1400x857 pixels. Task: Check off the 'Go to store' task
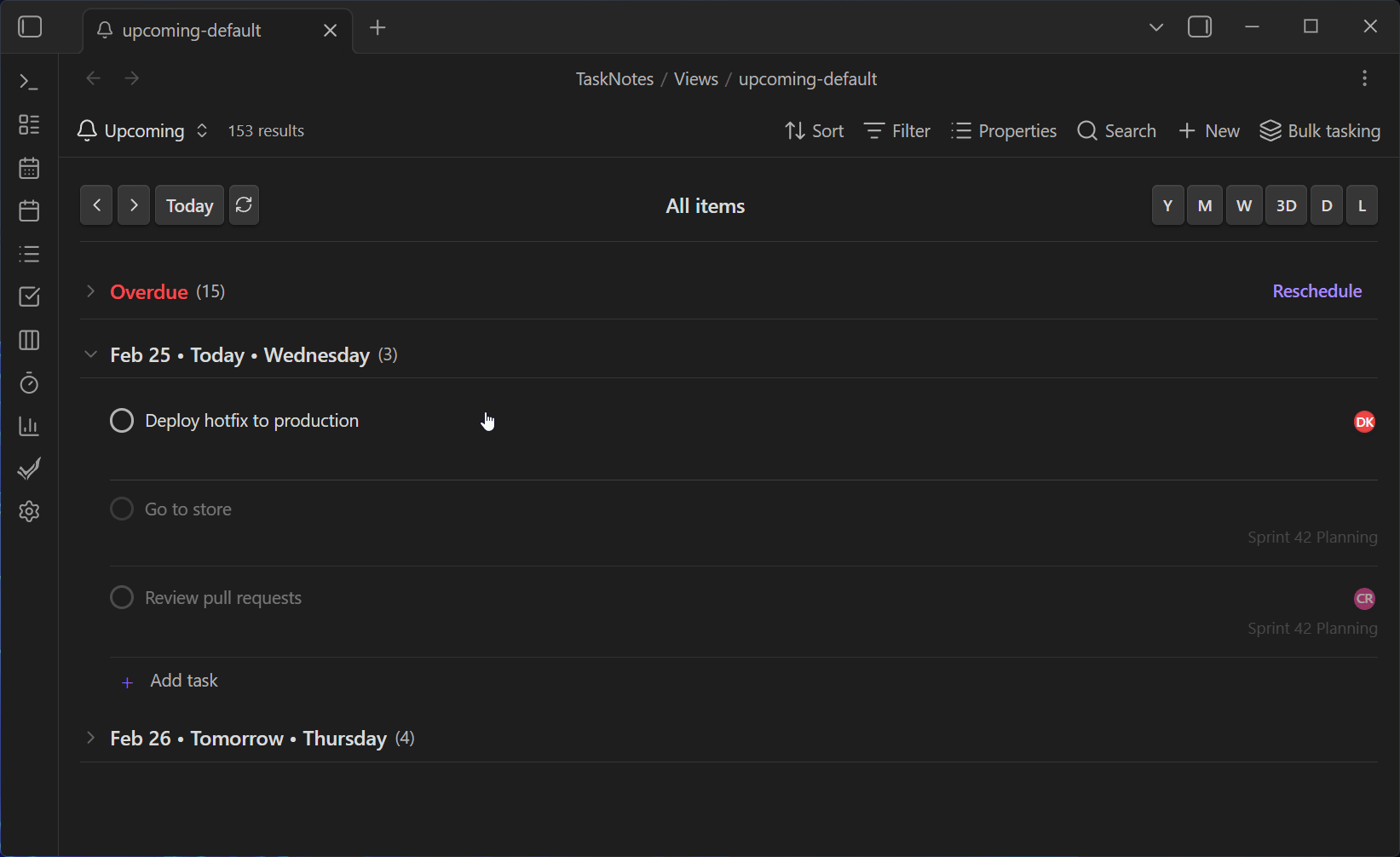tap(122, 509)
